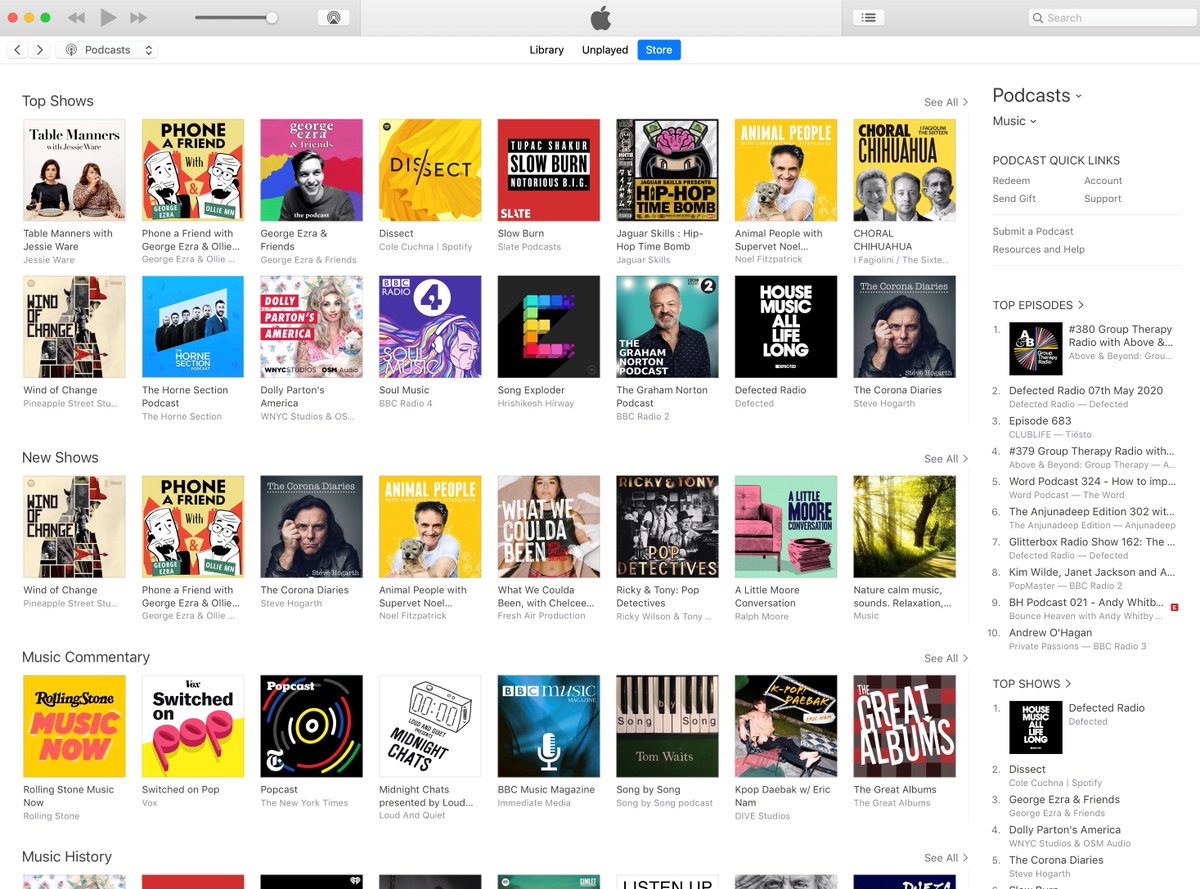The image size is (1200, 889).
Task: Open What We Coulda Been artwork
Action: (549, 527)
